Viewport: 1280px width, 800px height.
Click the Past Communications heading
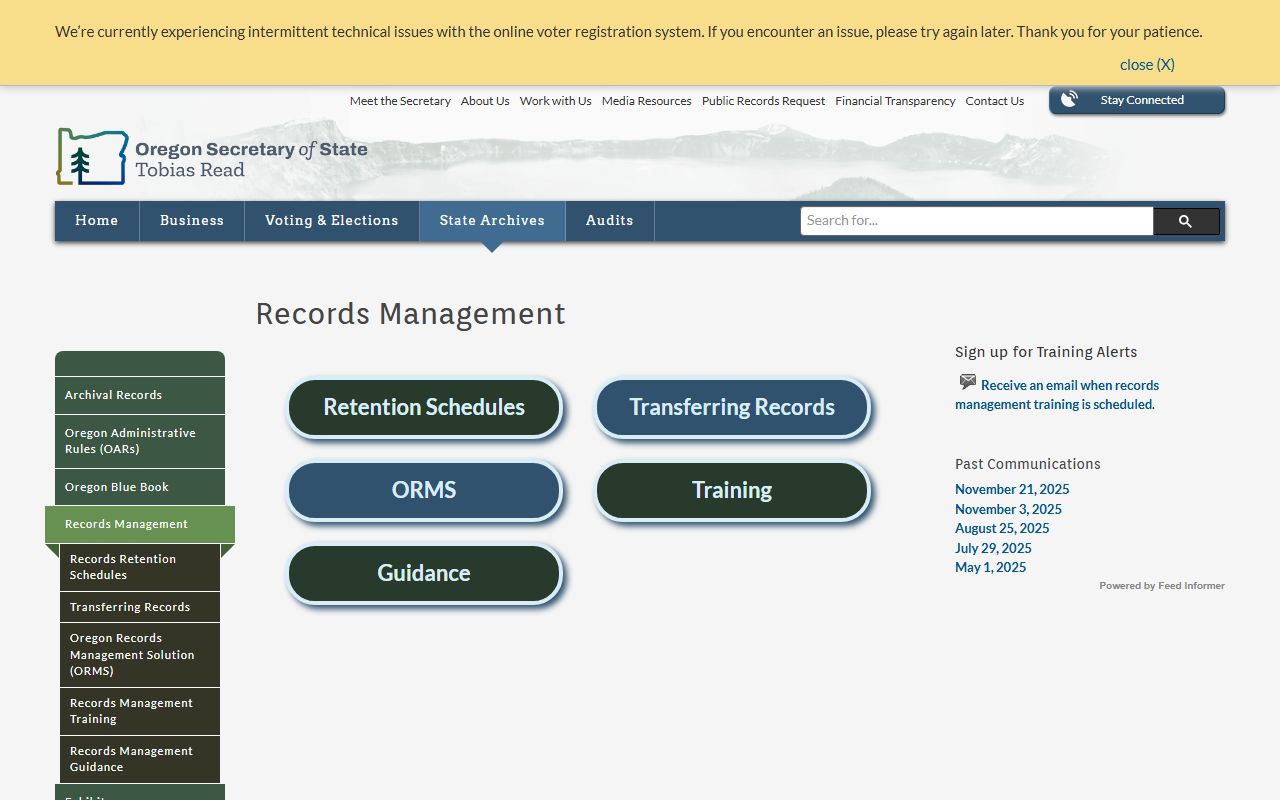coord(1028,464)
